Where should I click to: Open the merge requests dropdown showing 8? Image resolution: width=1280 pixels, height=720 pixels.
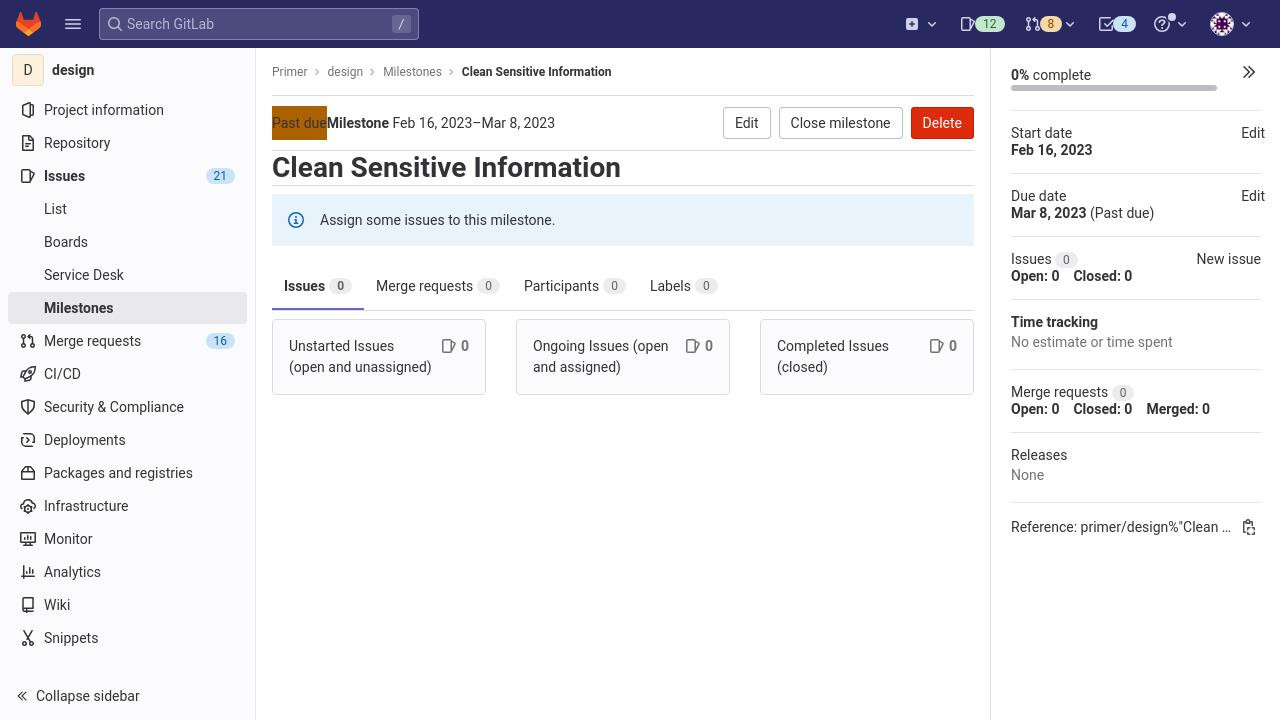point(1050,24)
